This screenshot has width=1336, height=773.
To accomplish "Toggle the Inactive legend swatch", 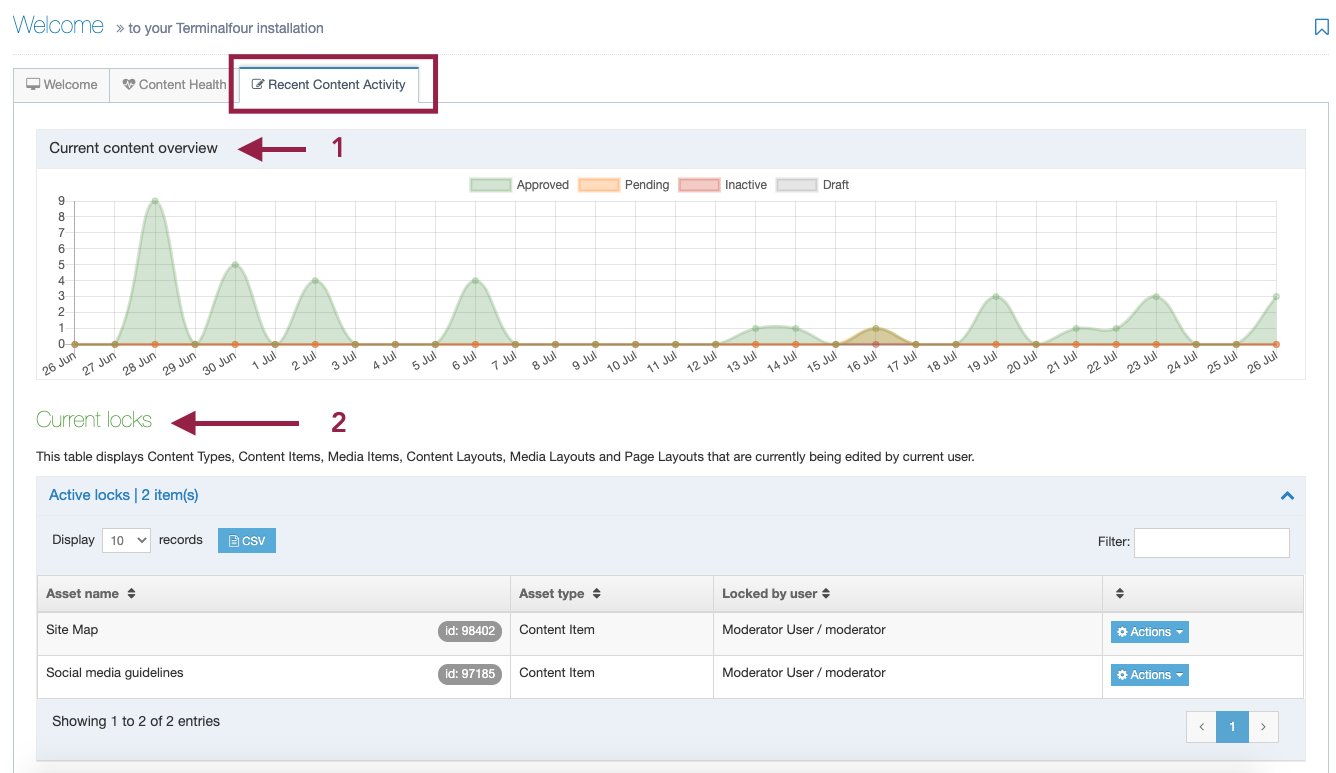I will [699, 185].
